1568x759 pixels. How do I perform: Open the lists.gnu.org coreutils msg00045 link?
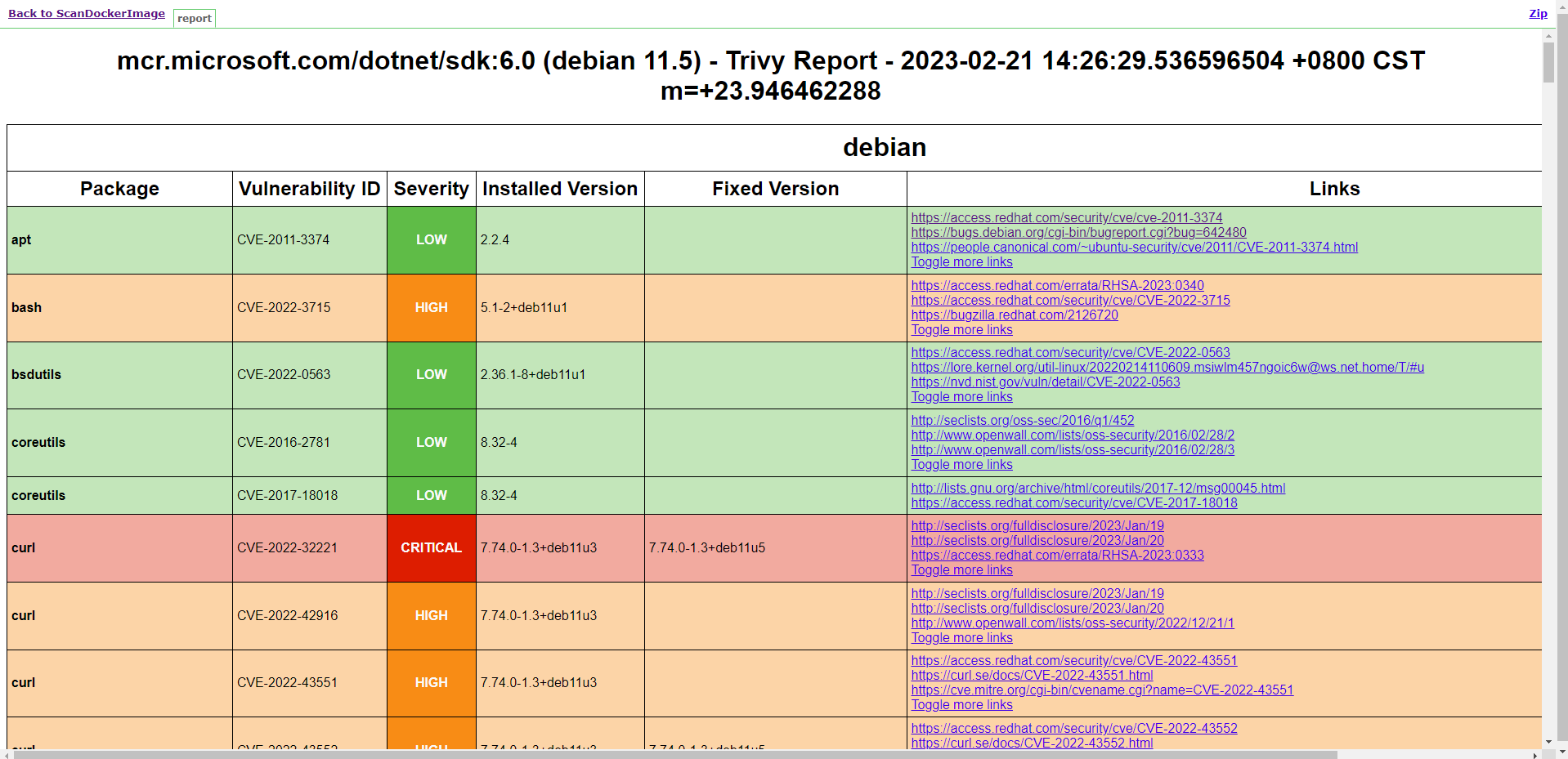[x=1097, y=488]
